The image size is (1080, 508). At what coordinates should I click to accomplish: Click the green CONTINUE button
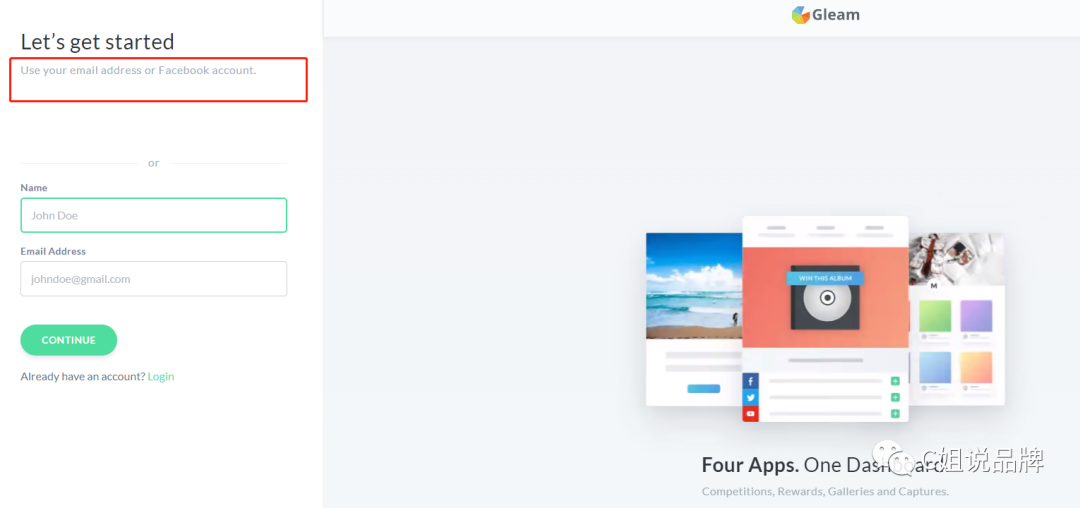click(x=69, y=340)
